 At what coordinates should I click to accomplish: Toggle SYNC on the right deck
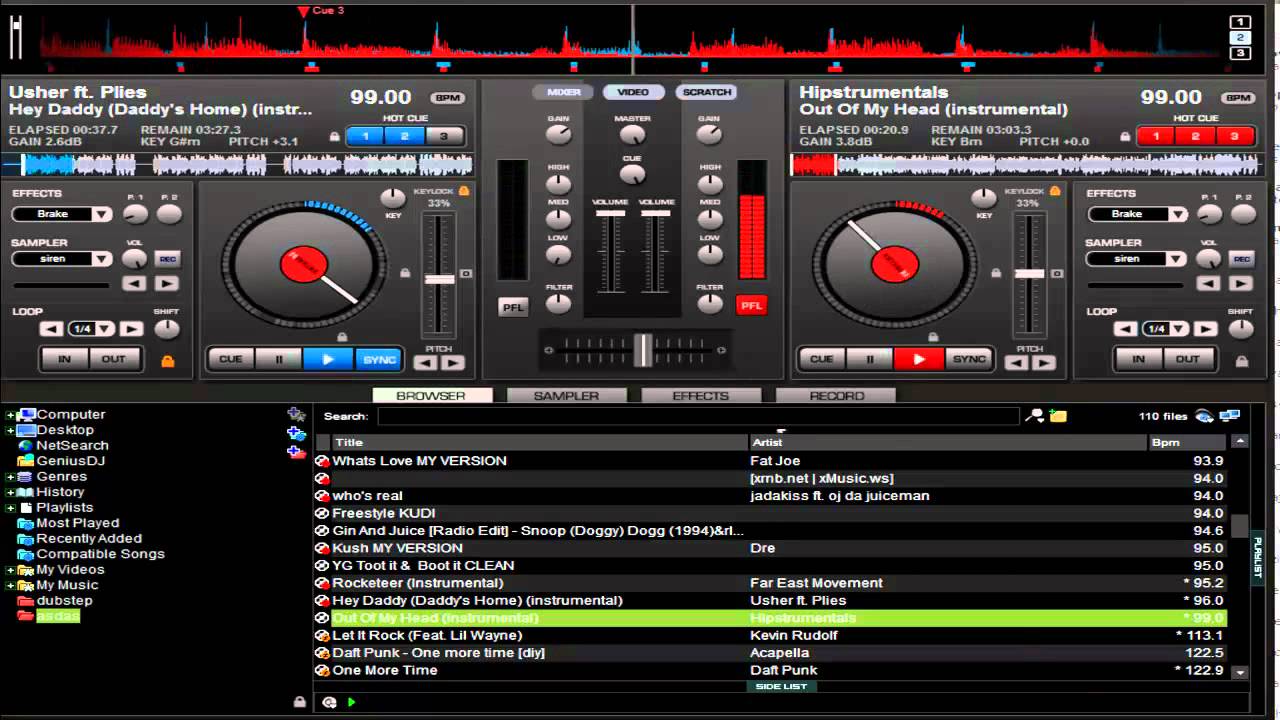(x=969, y=359)
